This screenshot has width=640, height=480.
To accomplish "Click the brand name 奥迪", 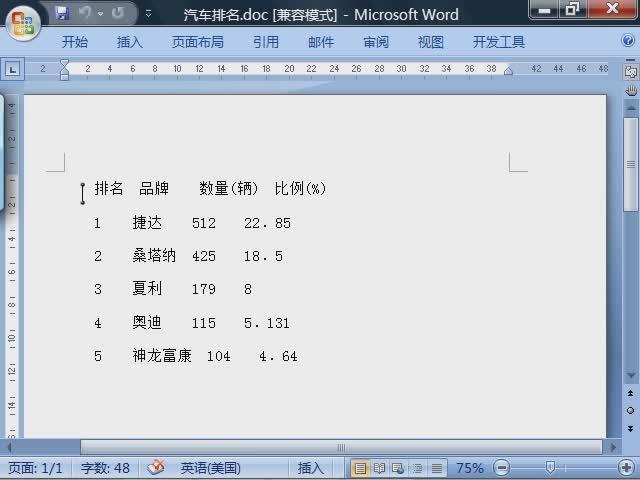I will 147,322.
